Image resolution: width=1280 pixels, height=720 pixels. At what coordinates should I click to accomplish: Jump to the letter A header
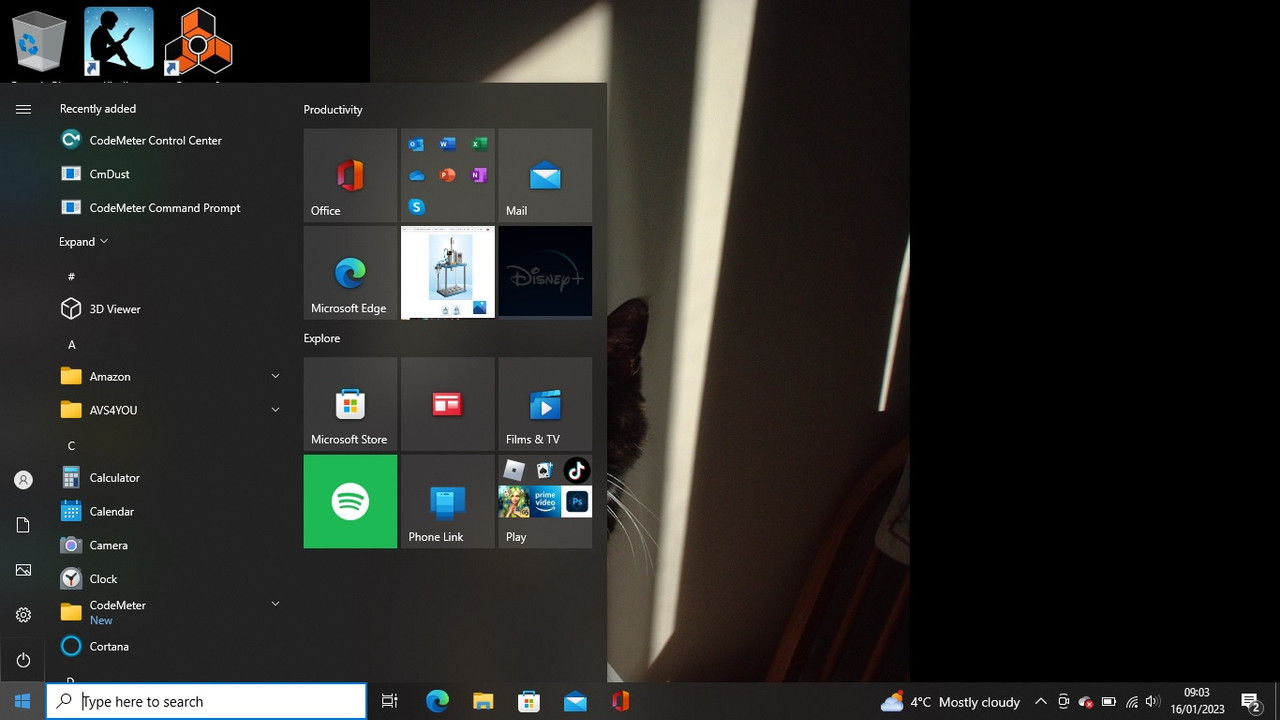pos(71,344)
